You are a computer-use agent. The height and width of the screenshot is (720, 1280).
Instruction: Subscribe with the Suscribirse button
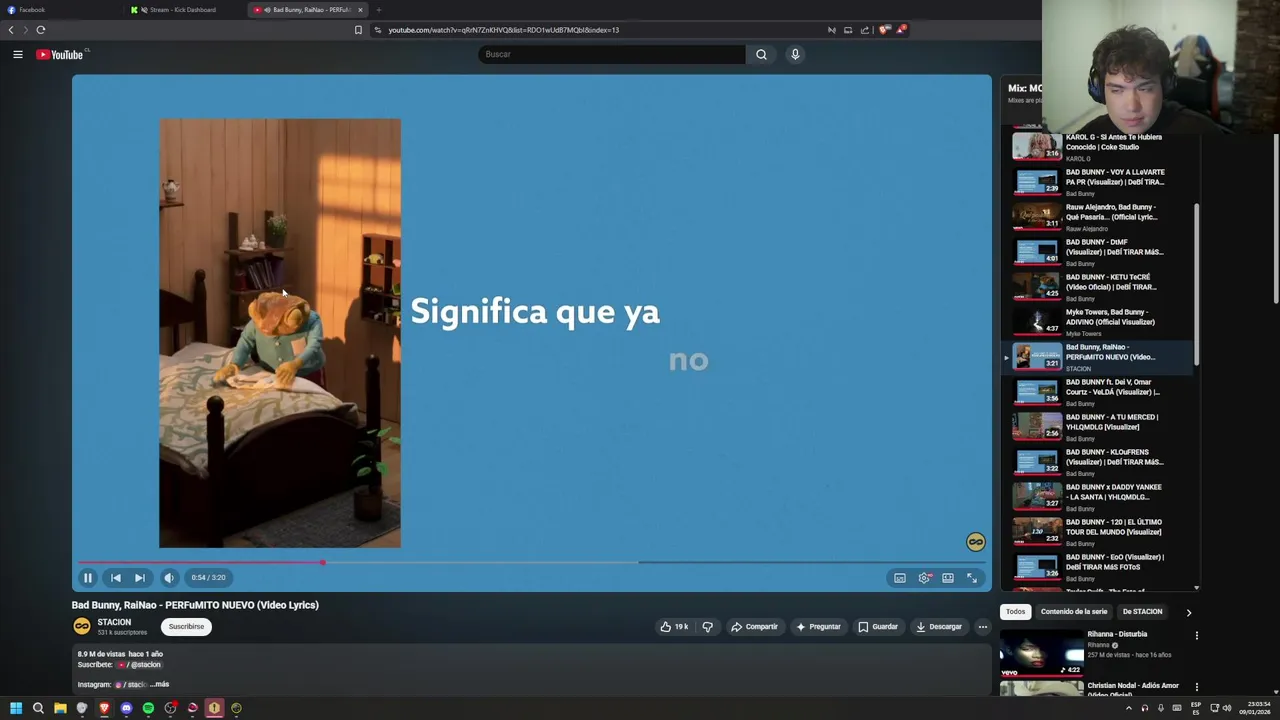click(186, 627)
